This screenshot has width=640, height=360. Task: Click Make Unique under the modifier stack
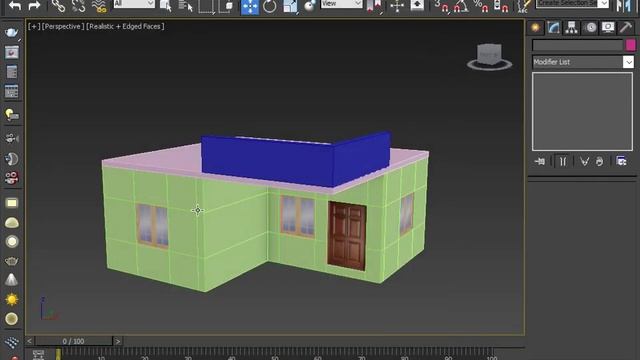[584, 162]
